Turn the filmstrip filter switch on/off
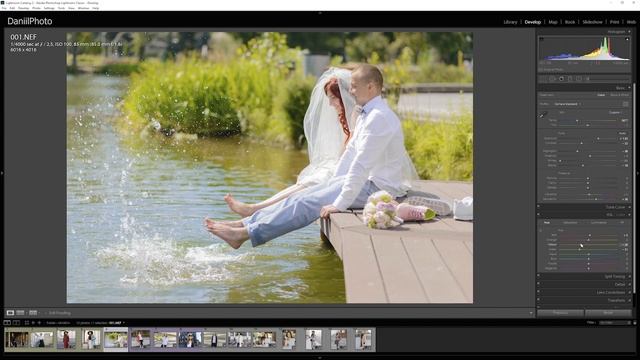Image resolution: width=640 pixels, height=360 pixels. pyautogui.click(x=635, y=322)
